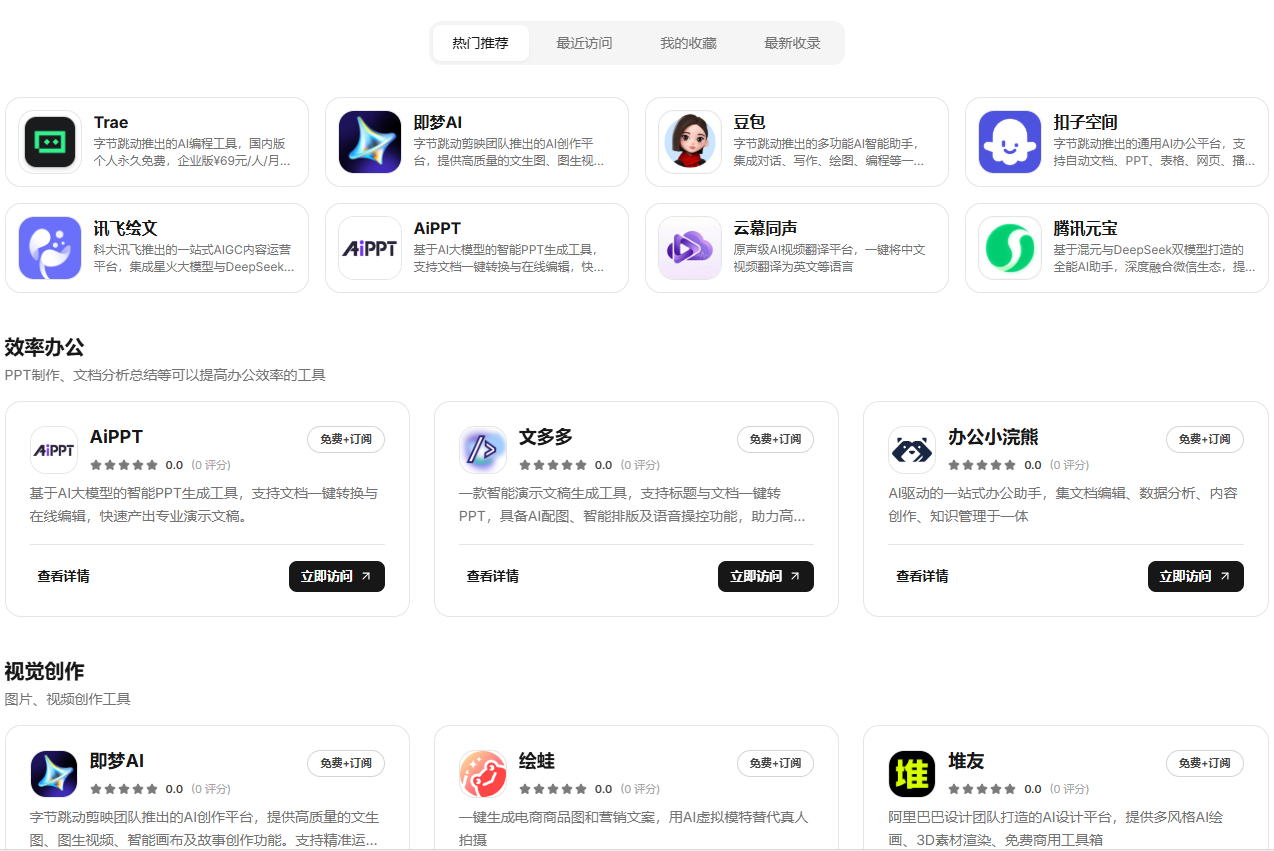Select the 即梦AI logo in the top row
Image resolution: width=1274 pixels, height=851 pixels.
(369, 142)
